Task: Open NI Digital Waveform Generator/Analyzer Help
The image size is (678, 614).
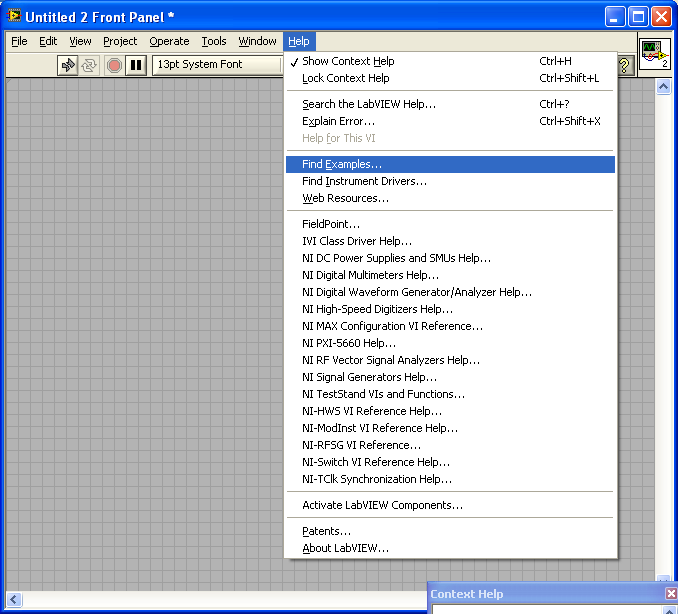Action: 450,292
